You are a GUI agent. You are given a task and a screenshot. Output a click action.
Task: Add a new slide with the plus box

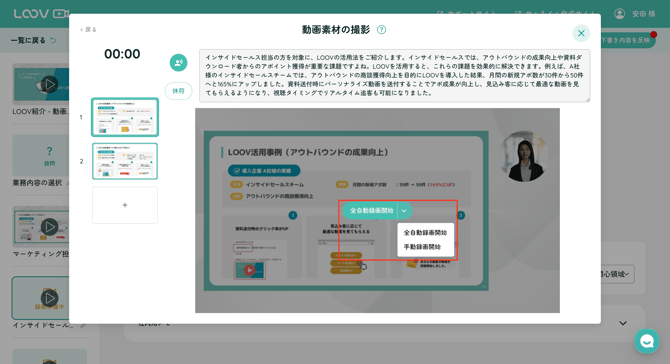125,205
